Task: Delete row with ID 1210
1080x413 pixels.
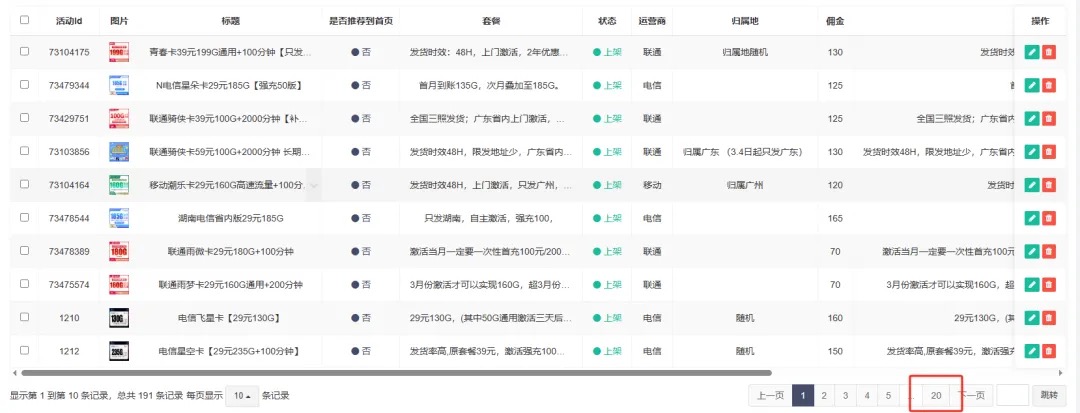Action: tap(1048, 317)
